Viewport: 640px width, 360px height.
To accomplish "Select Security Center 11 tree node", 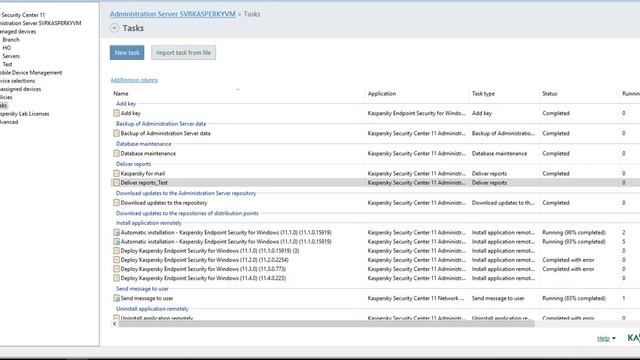I will tap(22, 15).
